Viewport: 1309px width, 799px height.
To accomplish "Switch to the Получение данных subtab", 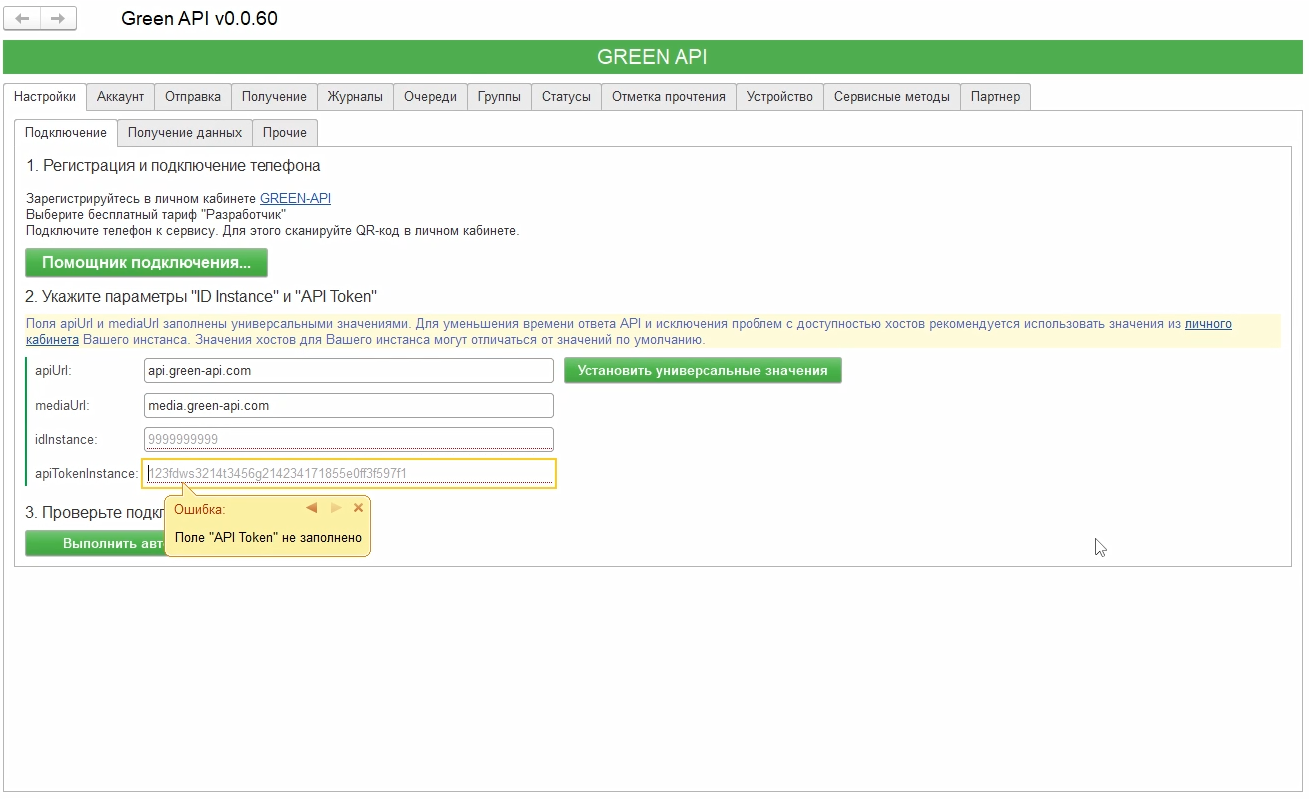I will [x=184, y=132].
